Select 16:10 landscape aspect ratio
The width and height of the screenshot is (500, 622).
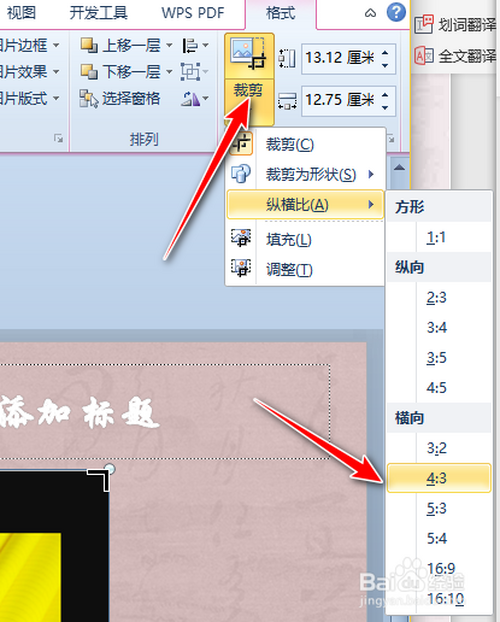pos(439,599)
